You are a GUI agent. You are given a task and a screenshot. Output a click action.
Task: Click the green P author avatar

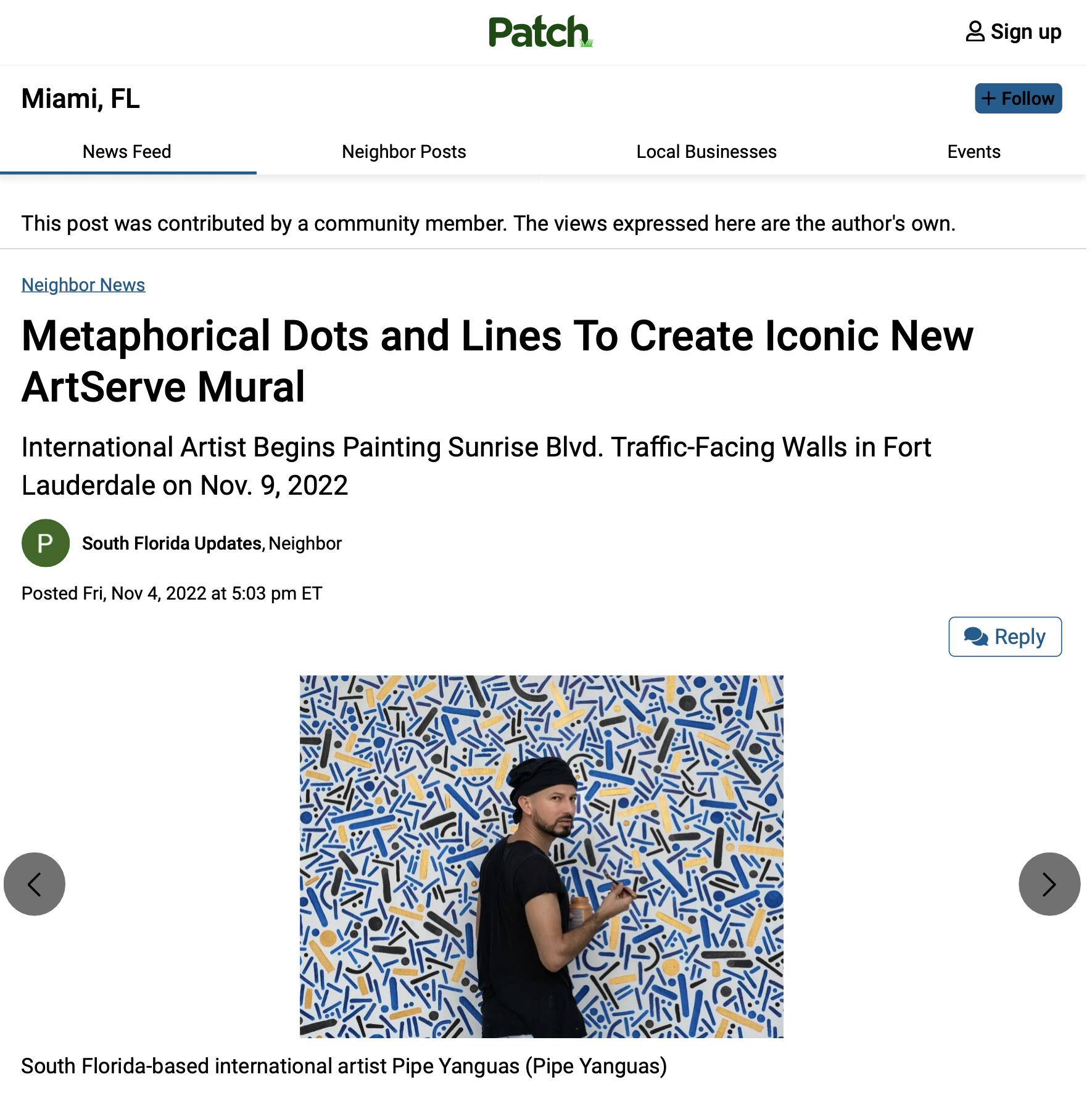(45, 543)
